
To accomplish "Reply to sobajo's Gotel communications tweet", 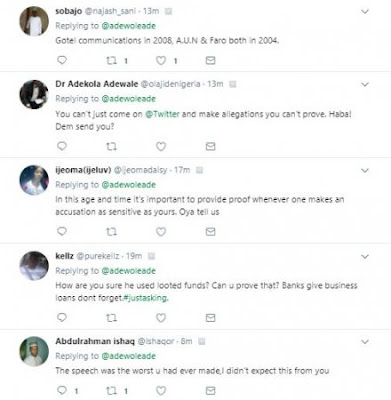I will coord(62,60).
